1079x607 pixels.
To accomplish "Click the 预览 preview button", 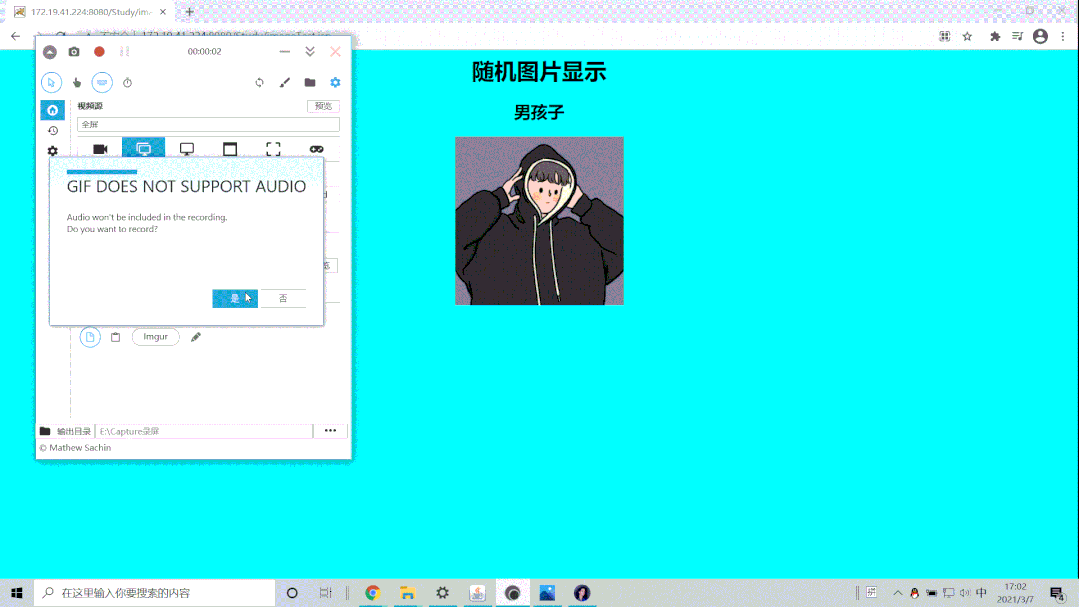I will point(323,106).
